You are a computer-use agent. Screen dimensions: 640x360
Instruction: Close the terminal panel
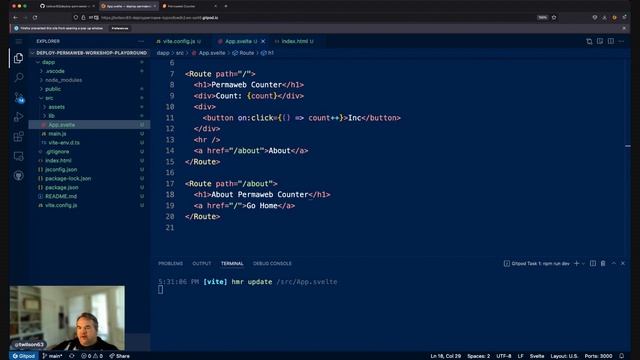point(623,264)
